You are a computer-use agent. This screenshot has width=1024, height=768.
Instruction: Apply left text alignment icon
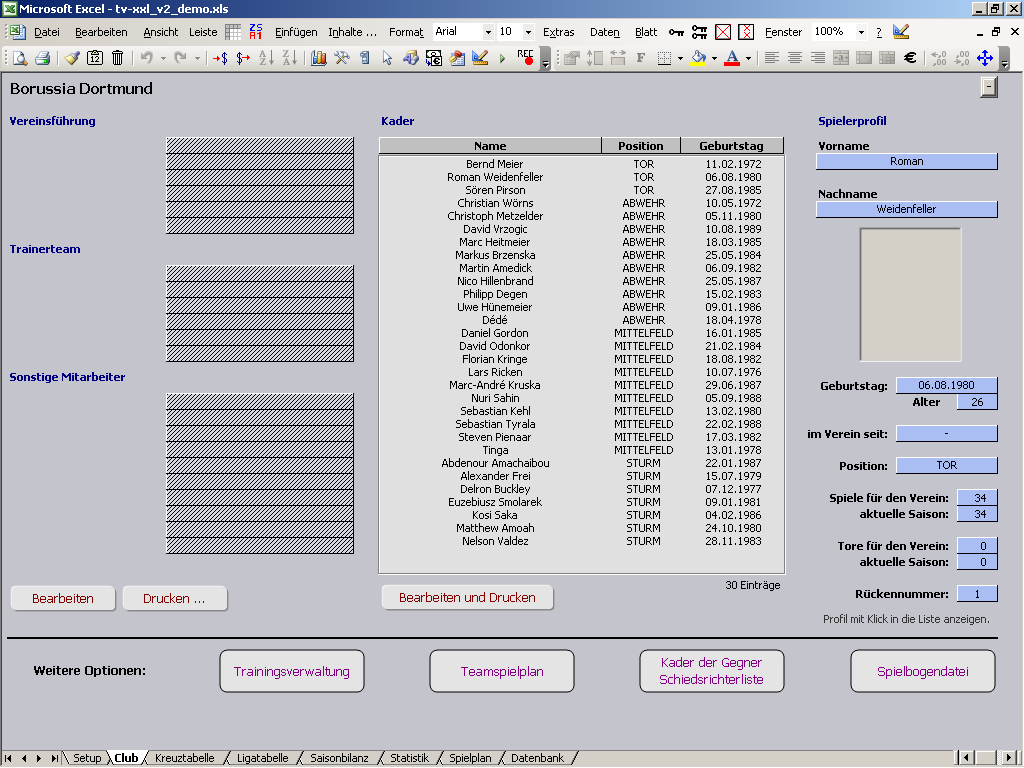[x=772, y=58]
